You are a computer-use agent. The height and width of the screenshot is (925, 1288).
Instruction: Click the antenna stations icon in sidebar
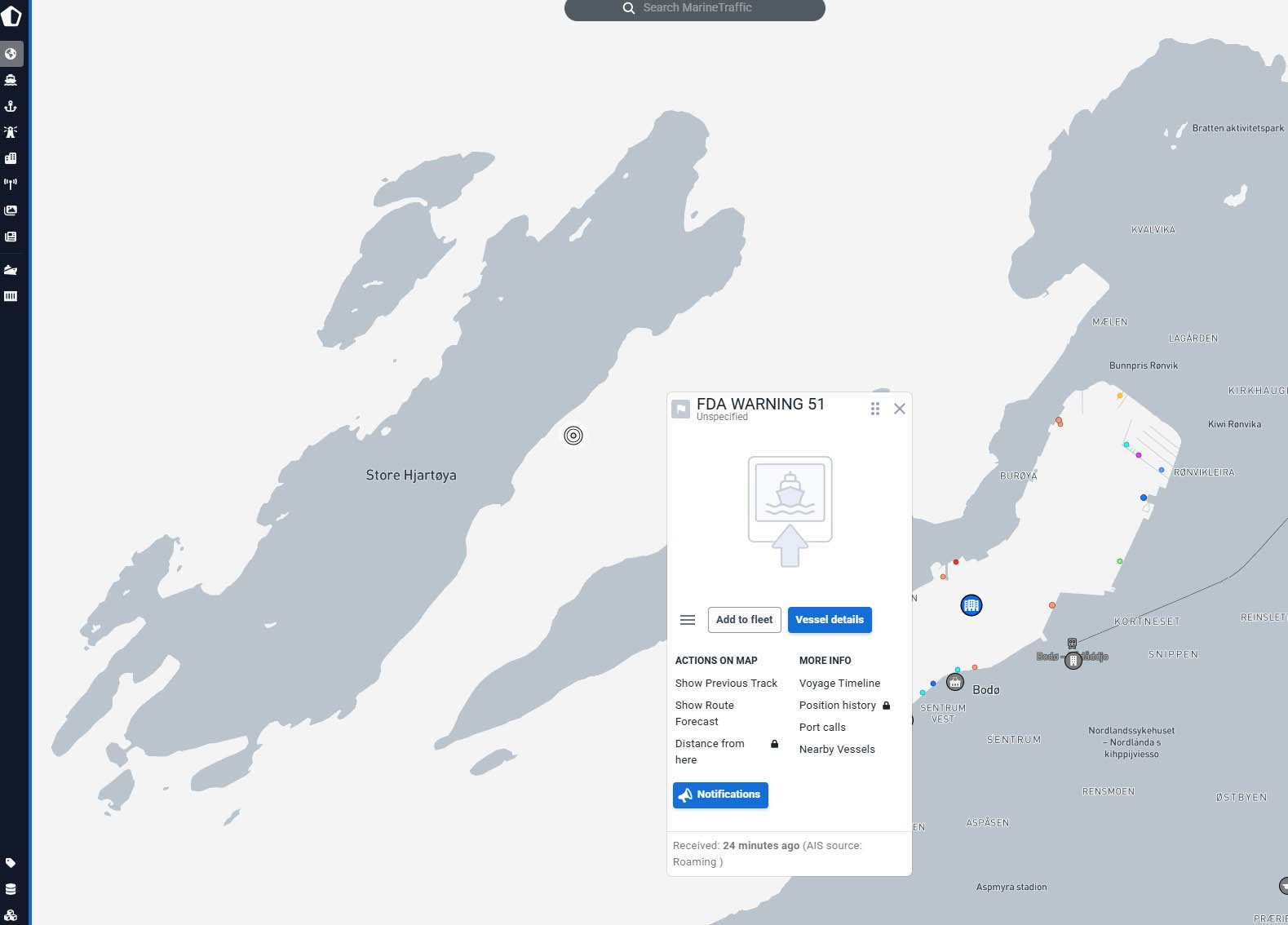coord(11,184)
